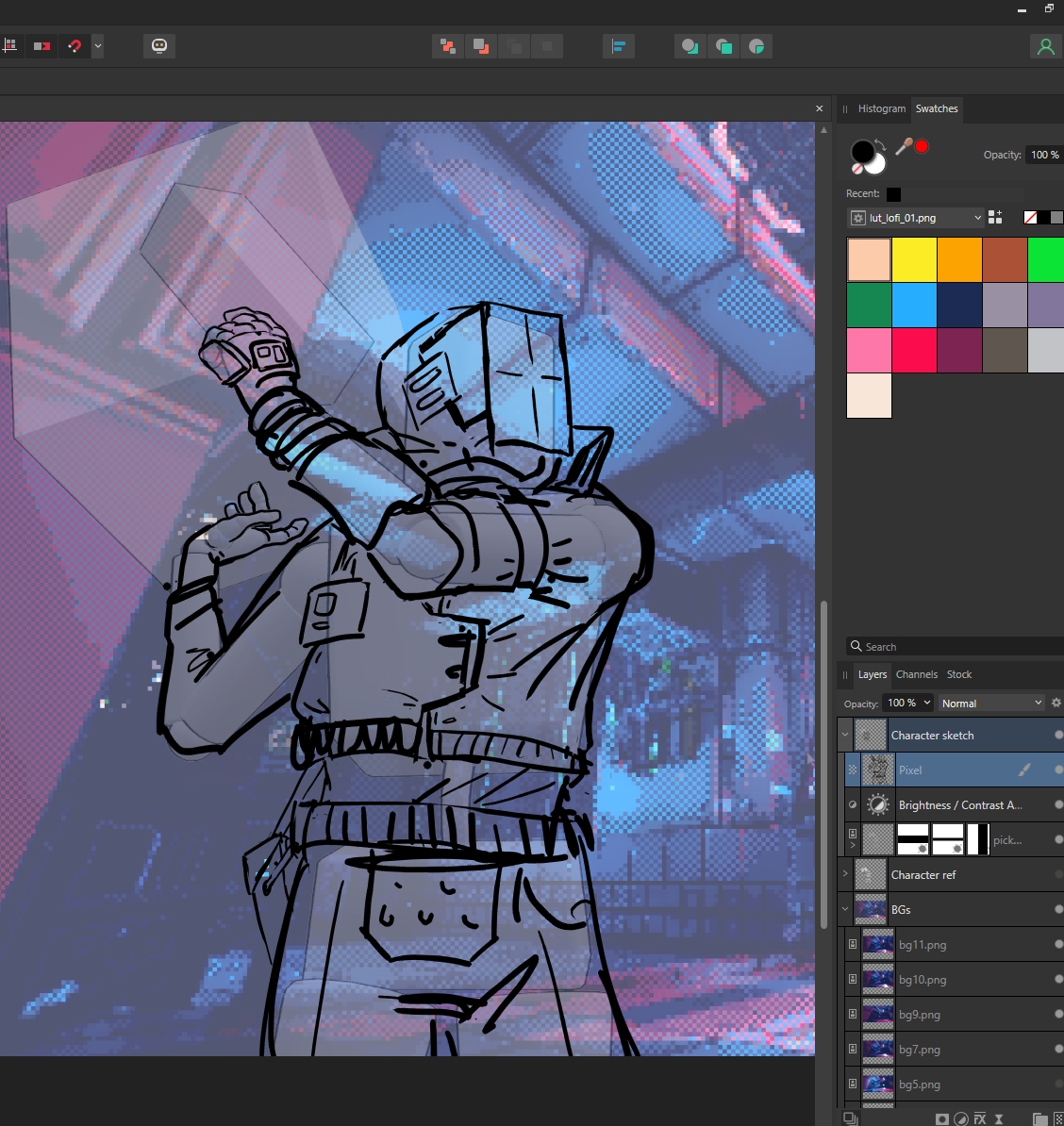Add a mask layer from Layers footer
1064x1126 pixels.
tap(941, 1118)
